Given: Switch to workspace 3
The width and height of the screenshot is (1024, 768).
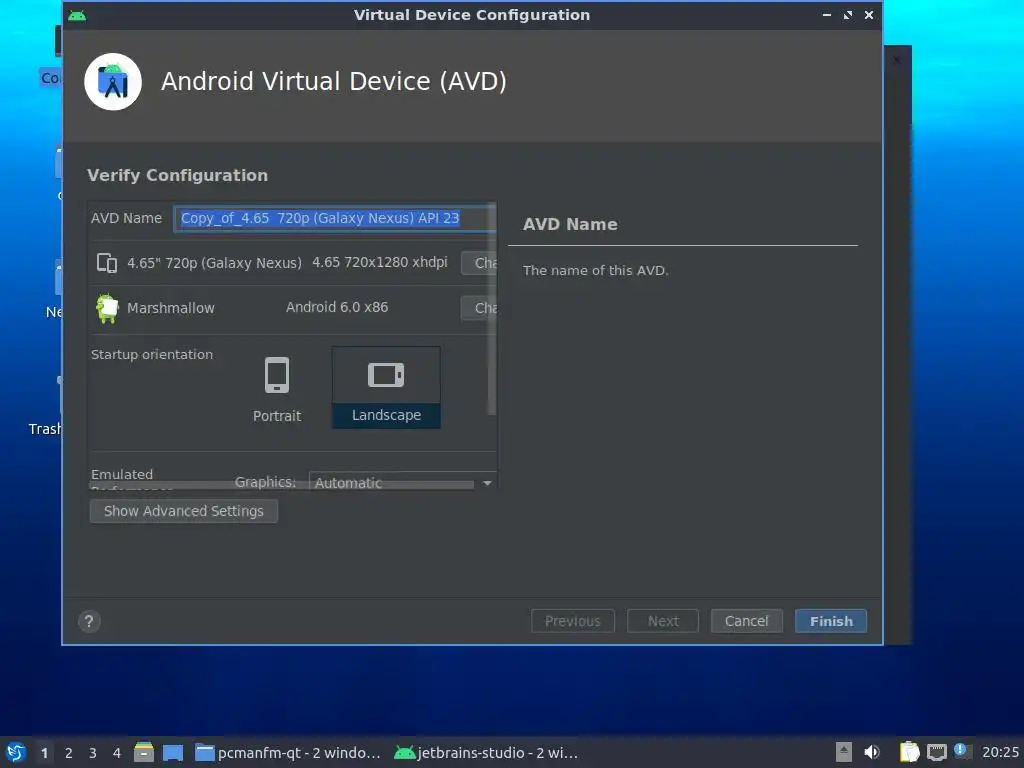Looking at the screenshot, I should coord(93,753).
